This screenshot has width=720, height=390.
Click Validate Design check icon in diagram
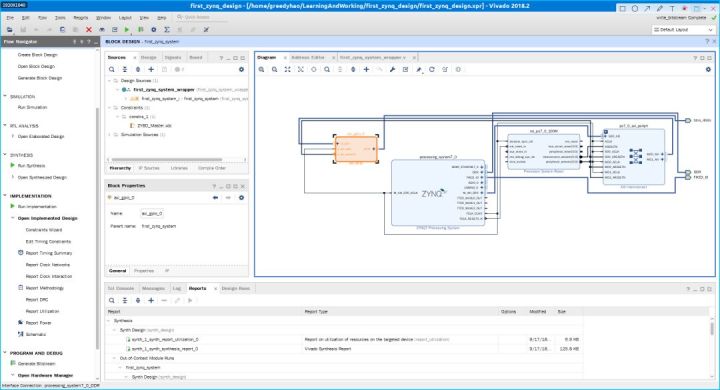coord(405,69)
